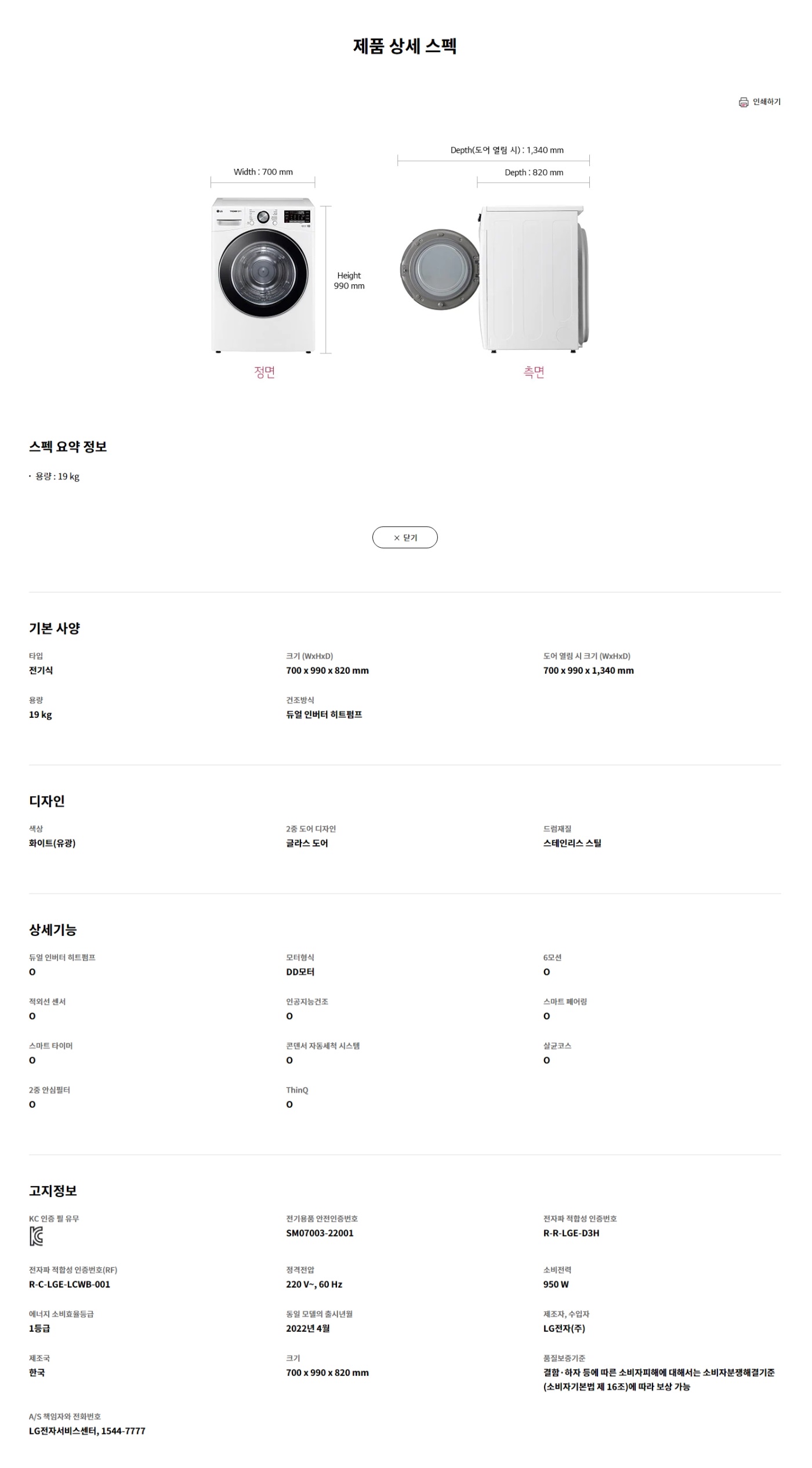Viewport: 812px width, 1468px height.
Task: Click the LG전자서비스센터, 1544-7777 contact text
Action: point(87,1431)
